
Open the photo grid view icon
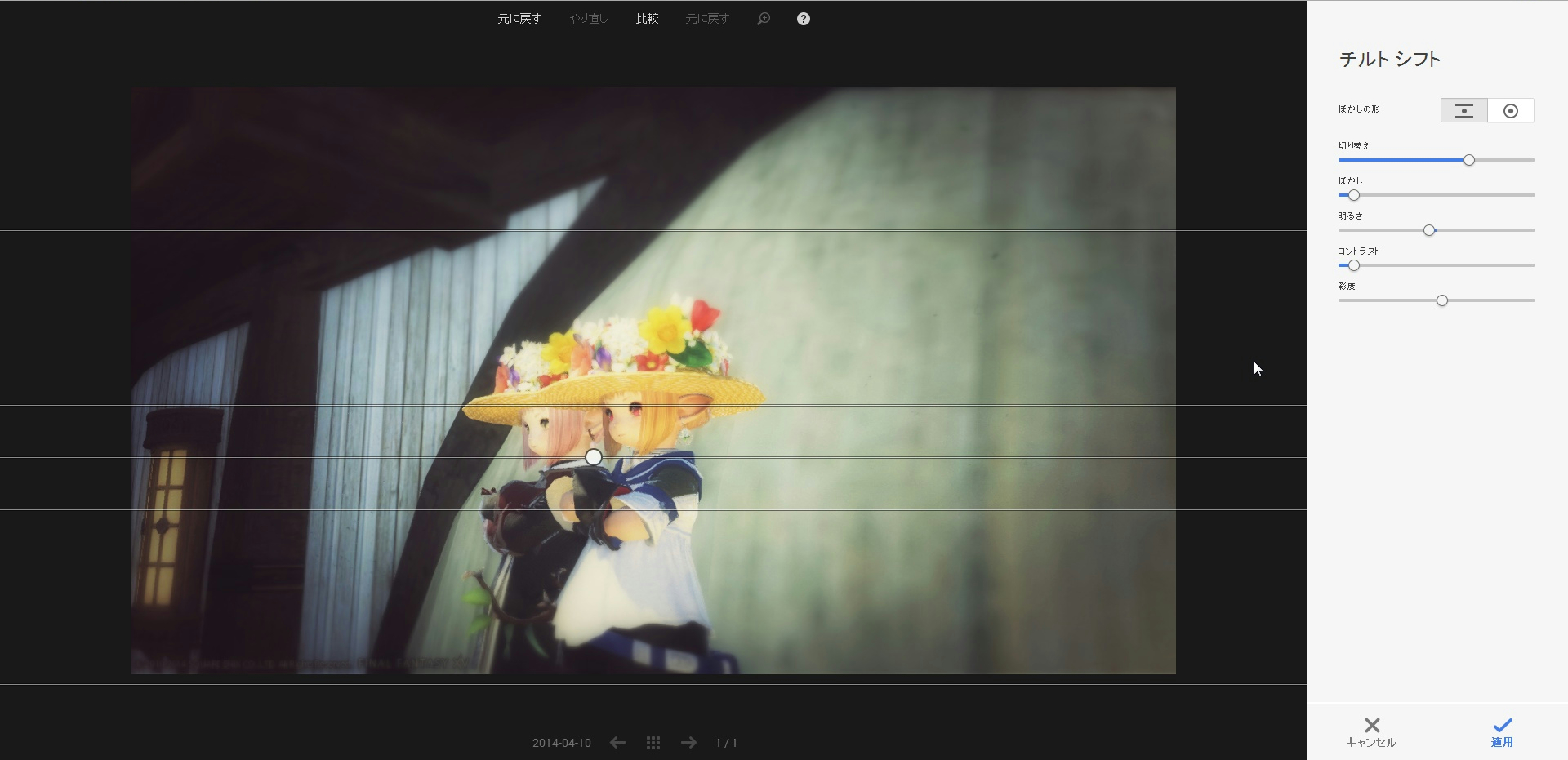pos(653,743)
